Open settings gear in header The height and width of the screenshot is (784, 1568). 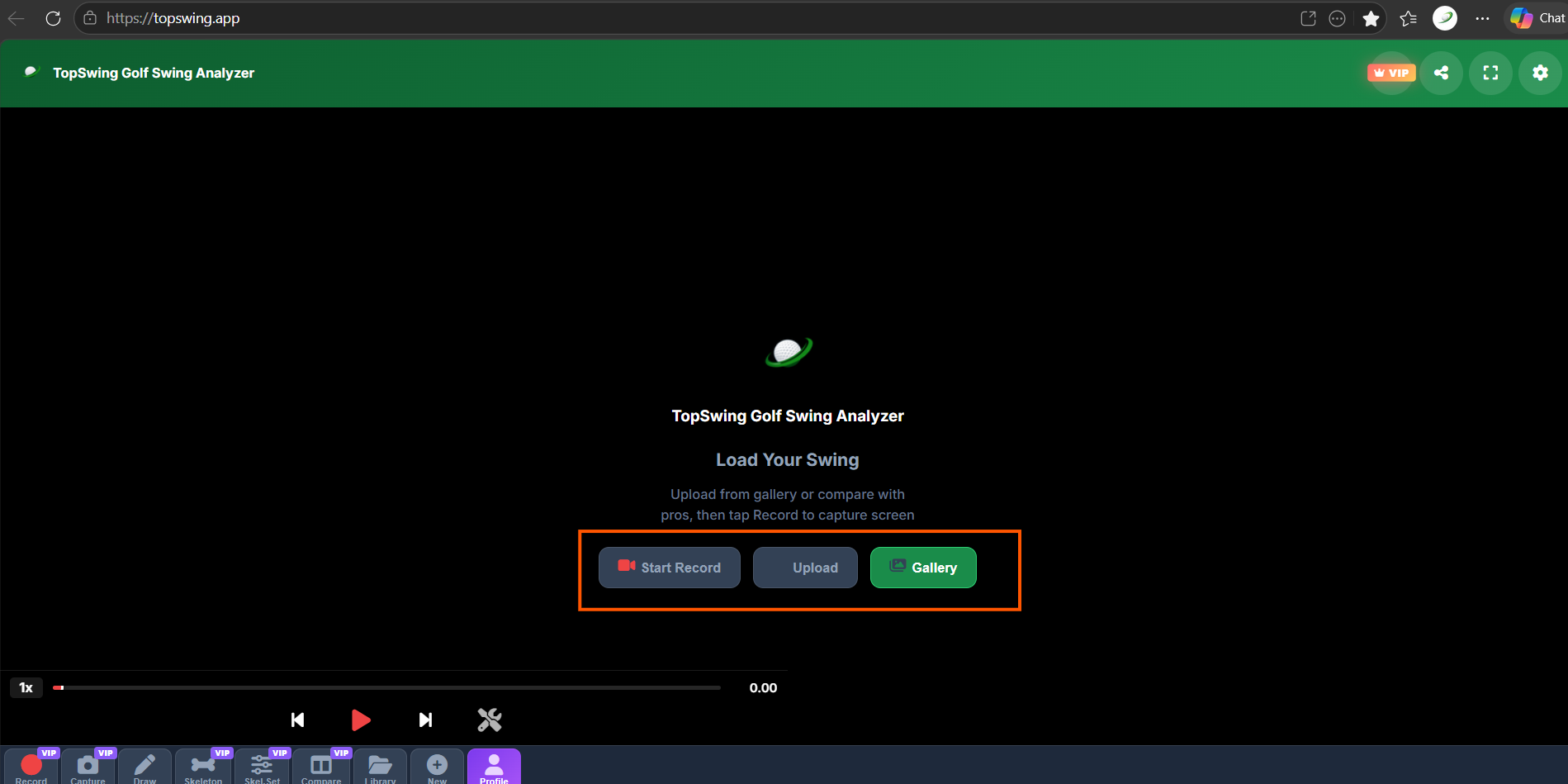tap(1540, 73)
